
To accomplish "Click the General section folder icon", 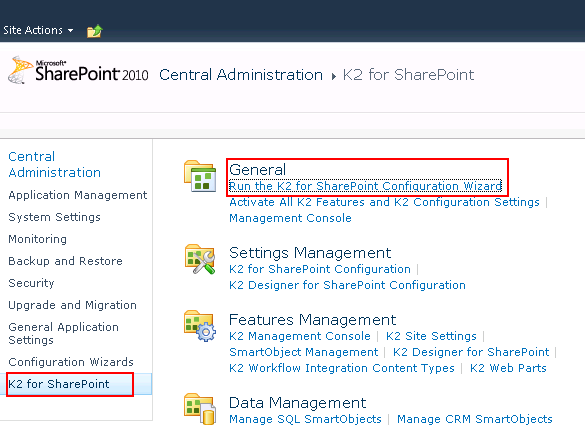I will click(x=200, y=176).
